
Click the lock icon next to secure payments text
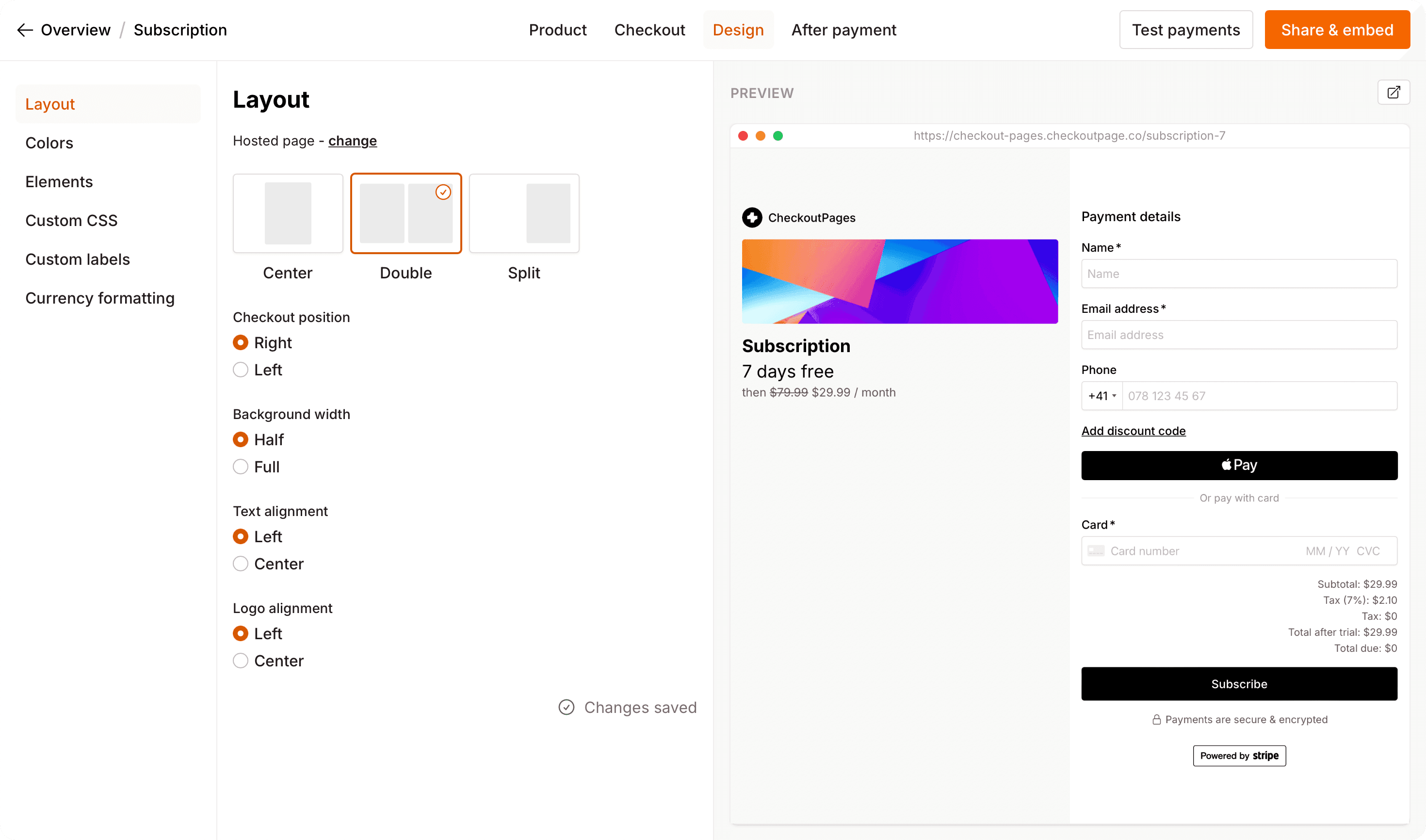(1156, 719)
